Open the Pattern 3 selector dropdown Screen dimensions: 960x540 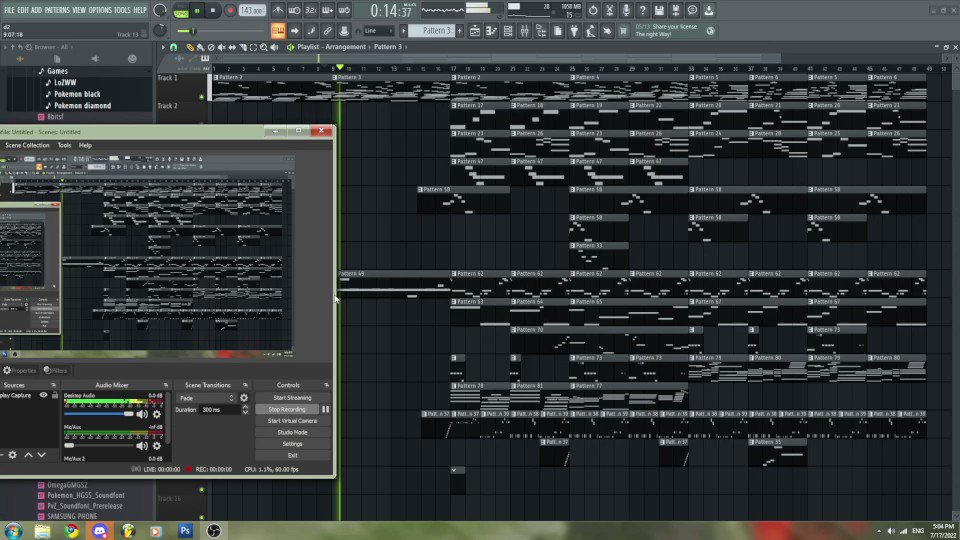pyautogui.click(x=436, y=31)
